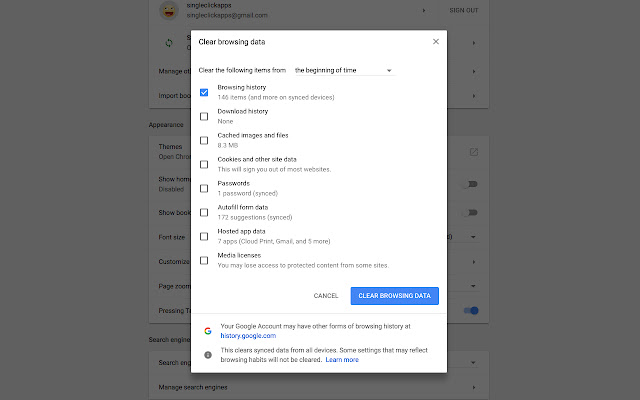Click the CLEAR BROWSING DATA button
640x400 pixels.
[x=394, y=296]
